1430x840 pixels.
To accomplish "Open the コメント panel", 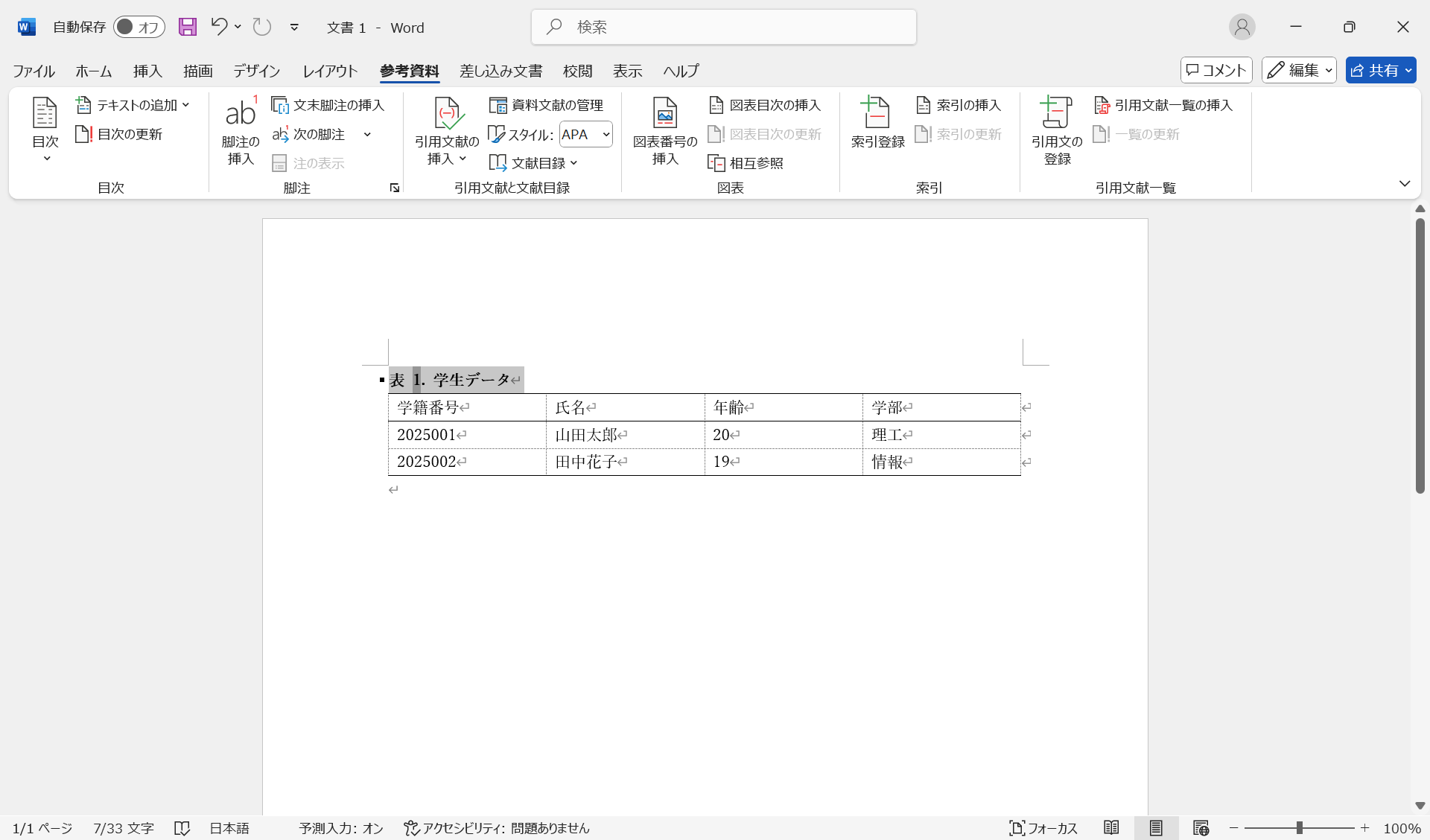I will 1215,70.
